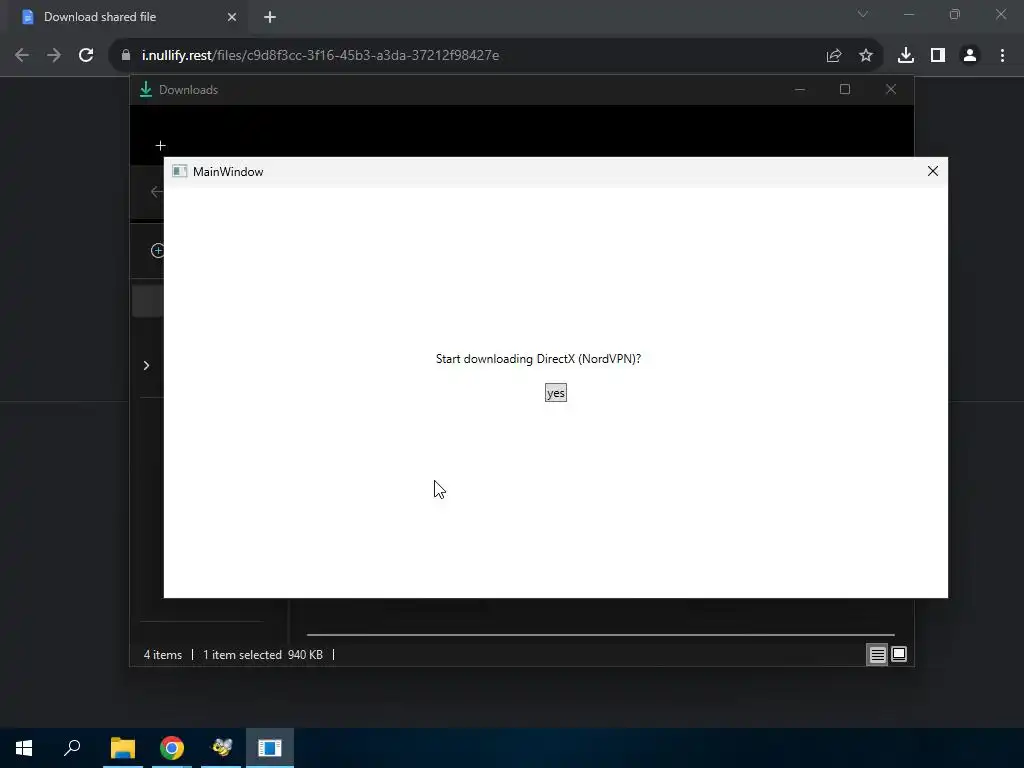The width and height of the screenshot is (1024, 768).
Task: Switch Downloads to details view
Action: coord(877,654)
